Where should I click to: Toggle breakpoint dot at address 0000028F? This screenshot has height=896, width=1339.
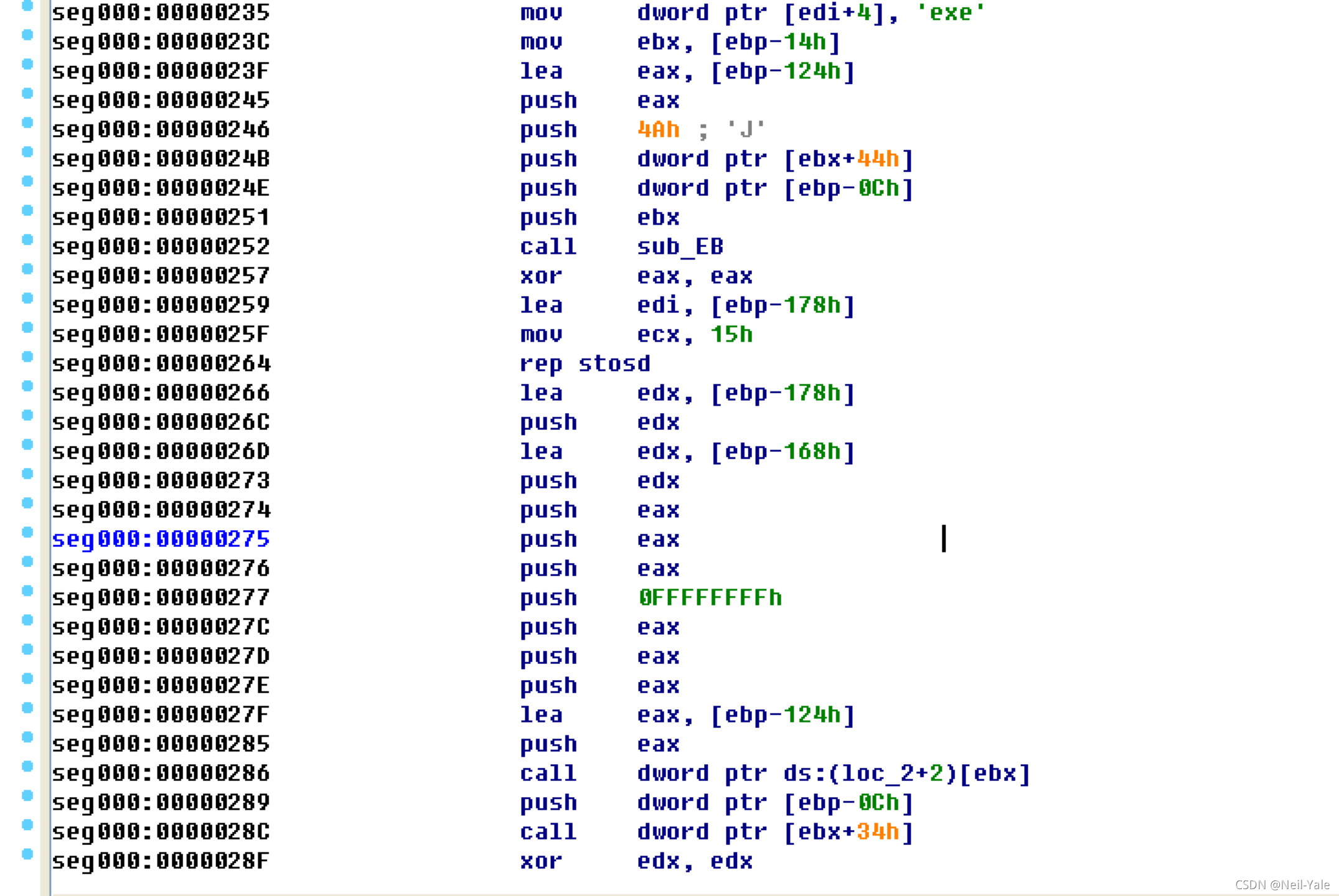(x=27, y=854)
